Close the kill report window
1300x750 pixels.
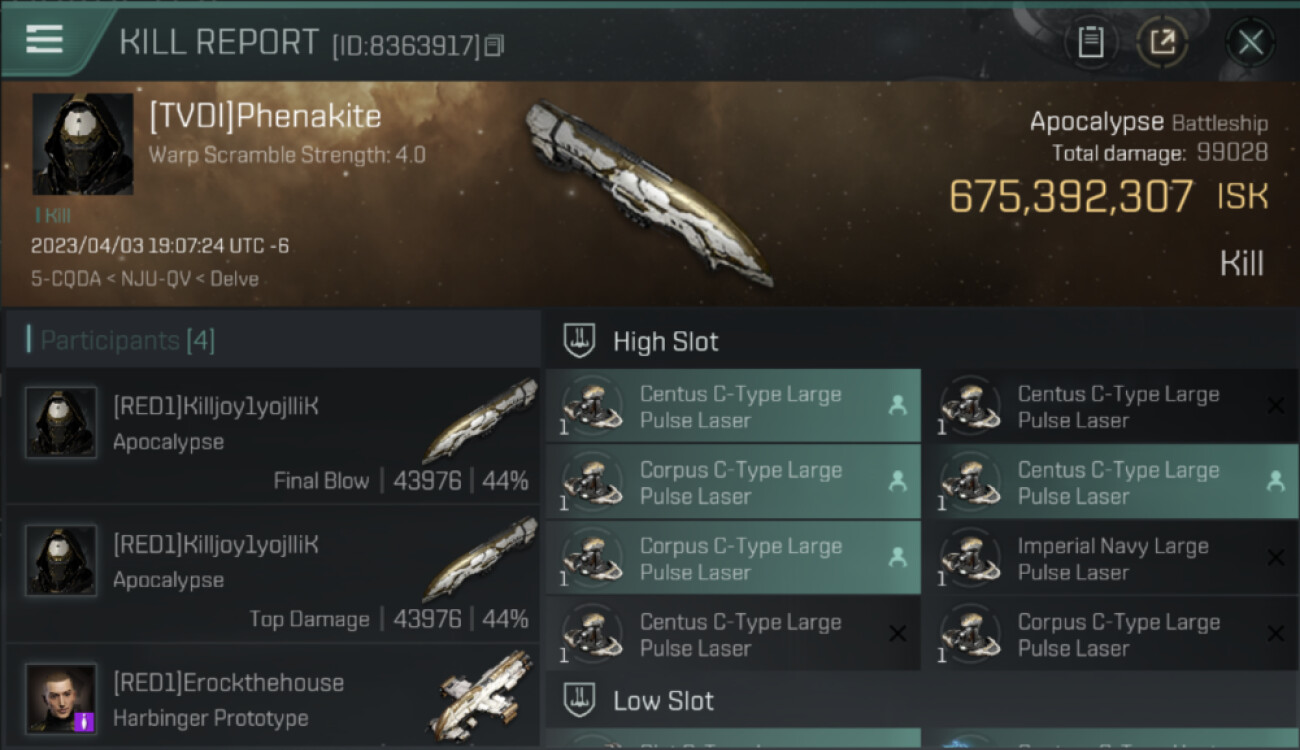tap(1250, 42)
